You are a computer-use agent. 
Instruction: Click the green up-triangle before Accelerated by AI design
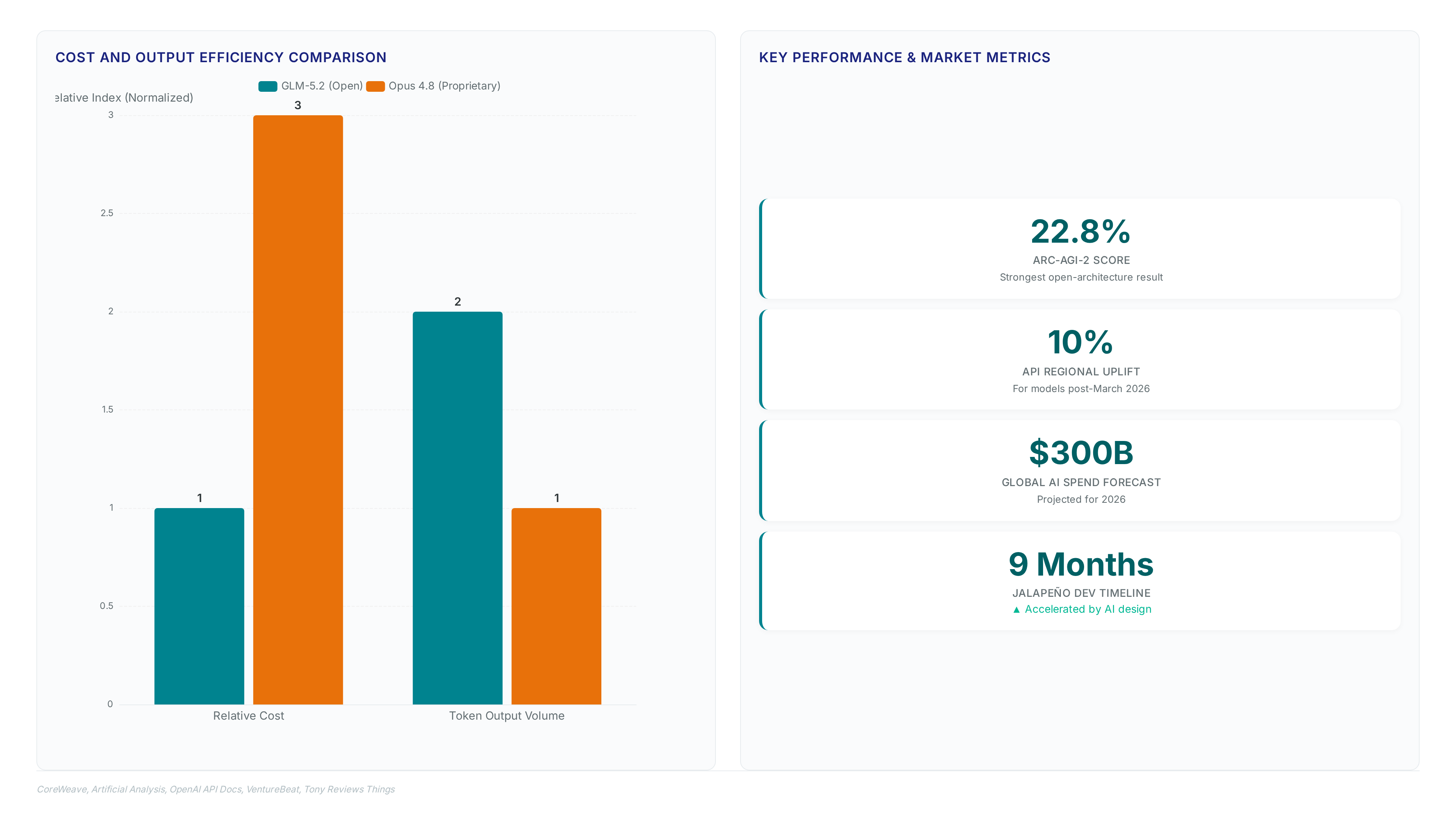click(x=1016, y=609)
